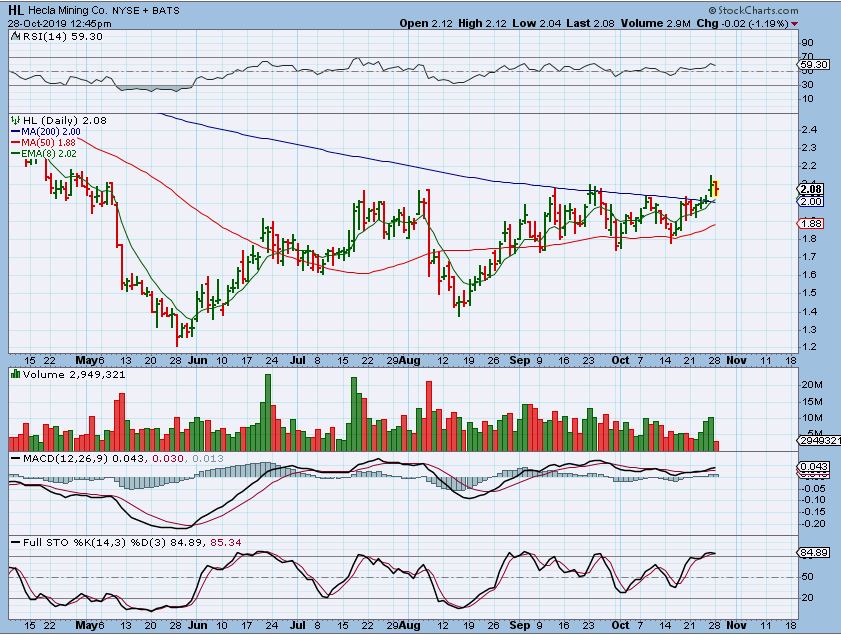Click the Volume 2,949,321 label
The width and height of the screenshot is (841, 635).
click(x=73, y=375)
